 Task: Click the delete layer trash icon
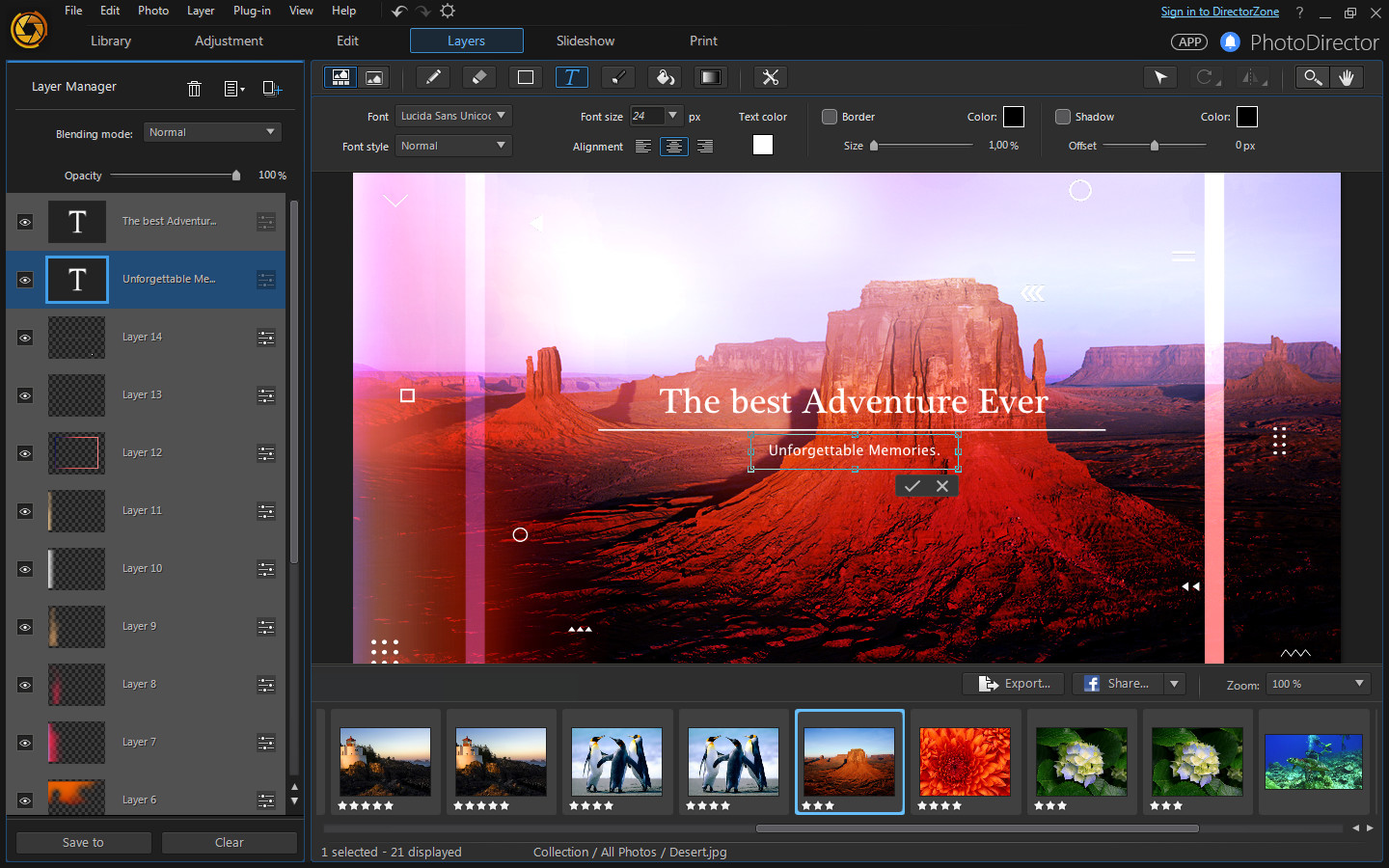click(194, 88)
